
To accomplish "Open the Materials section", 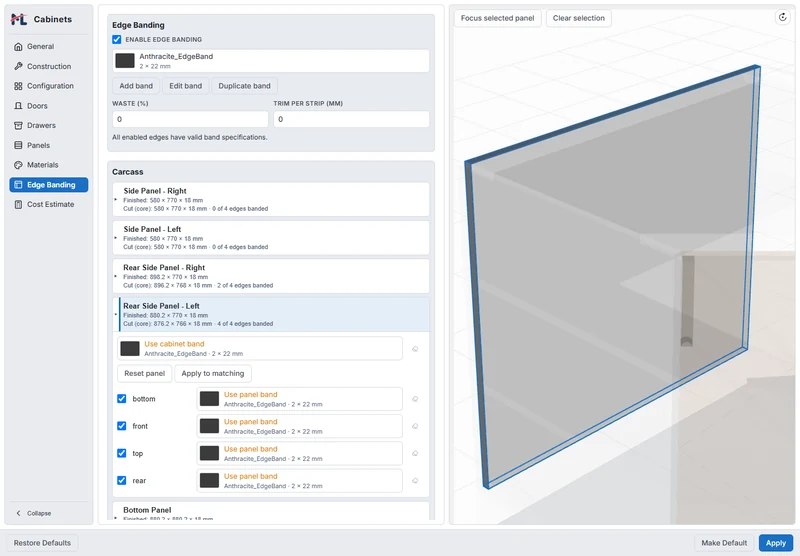I will point(48,165).
